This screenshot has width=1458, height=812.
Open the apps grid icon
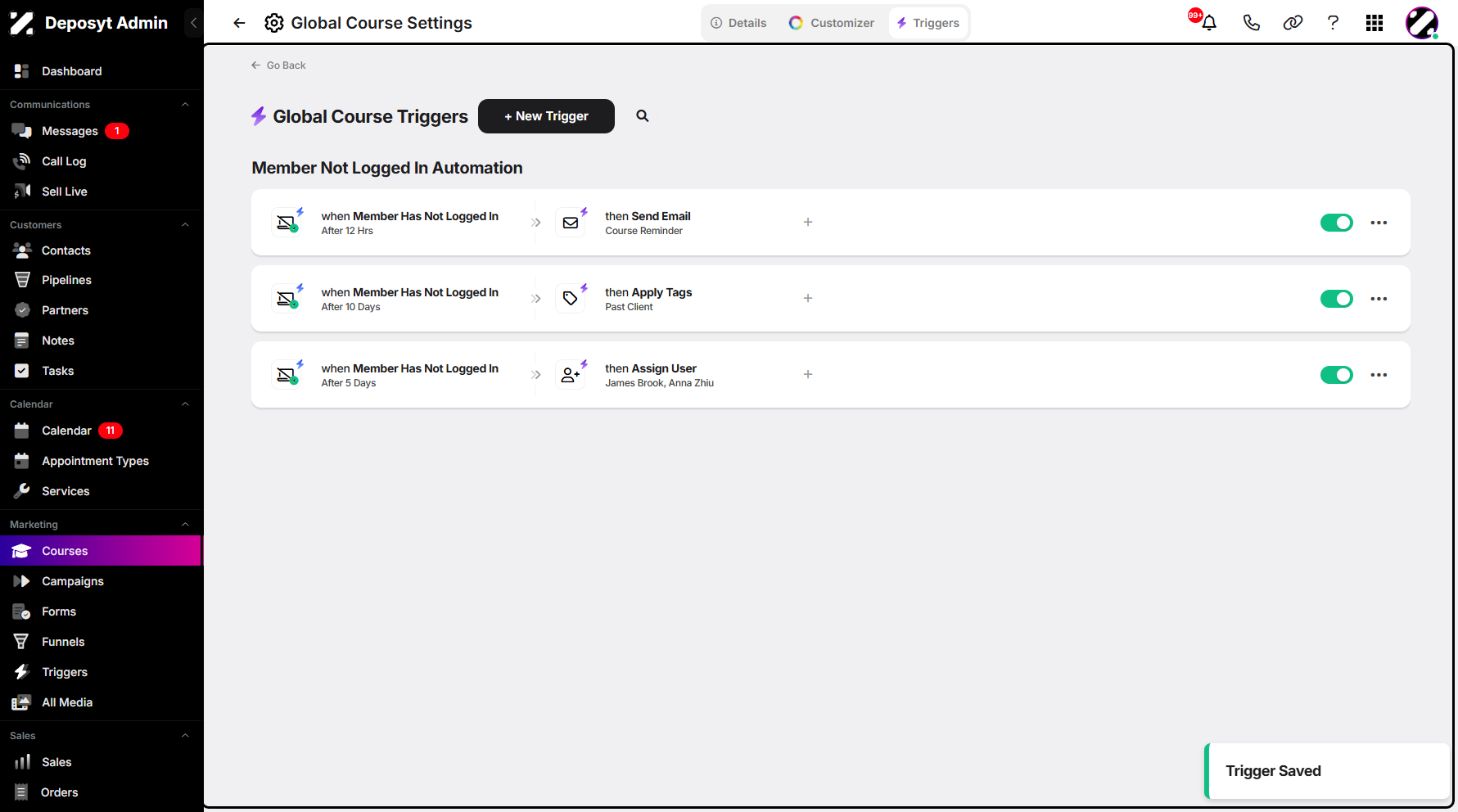pyautogui.click(x=1374, y=23)
